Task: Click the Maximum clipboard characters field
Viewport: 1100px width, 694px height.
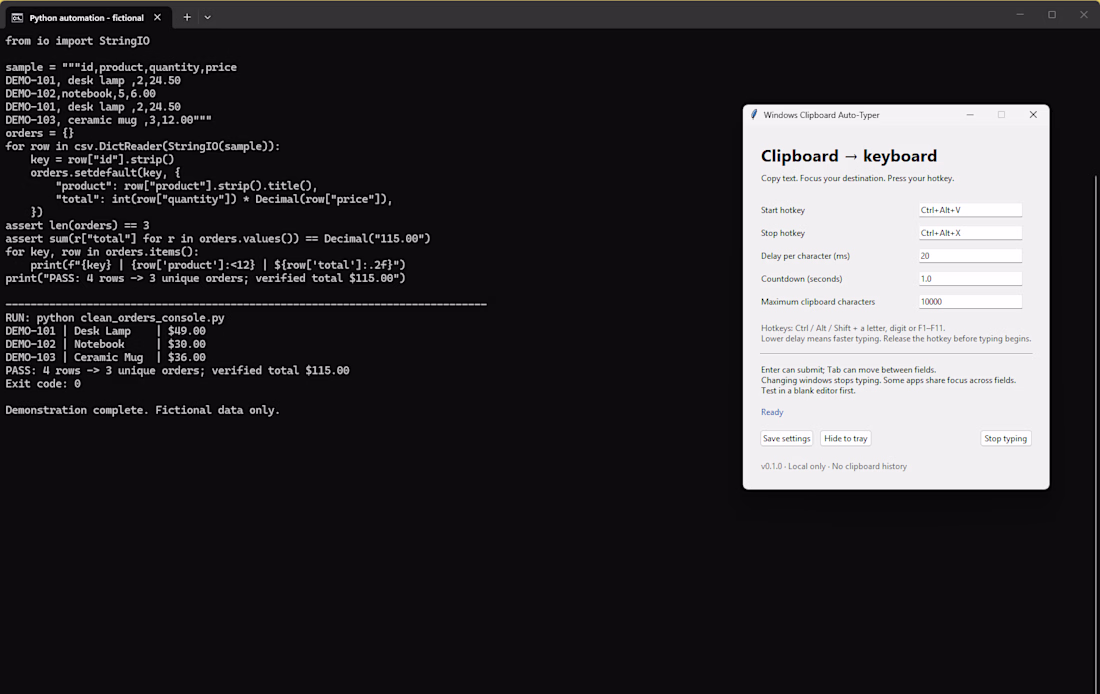Action: click(x=970, y=302)
